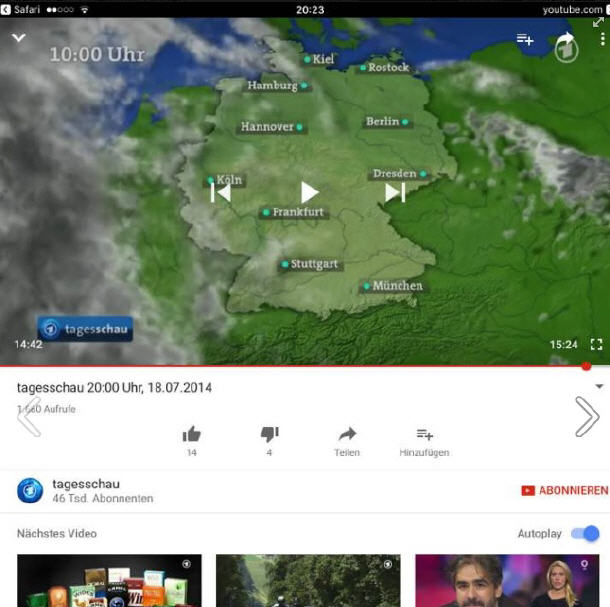Play the tagesschau video
The width and height of the screenshot is (610, 607).
(x=309, y=192)
